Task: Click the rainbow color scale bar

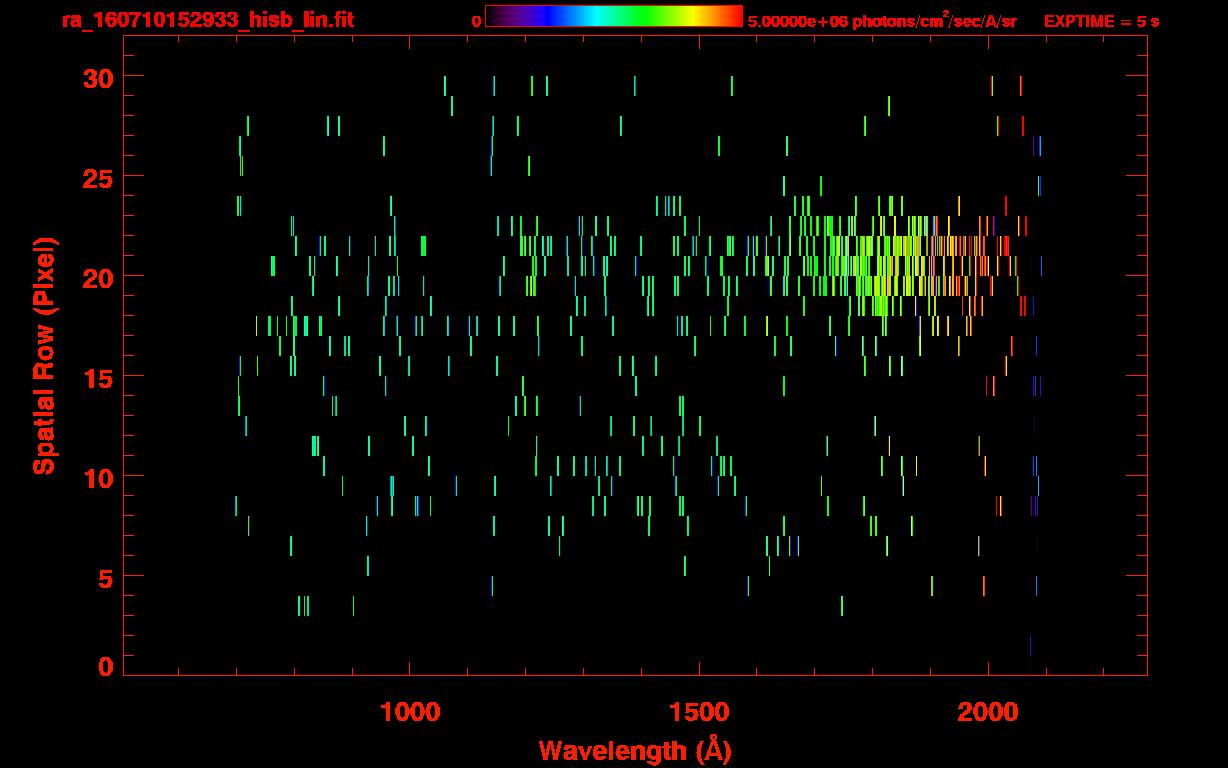Action: (613, 17)
